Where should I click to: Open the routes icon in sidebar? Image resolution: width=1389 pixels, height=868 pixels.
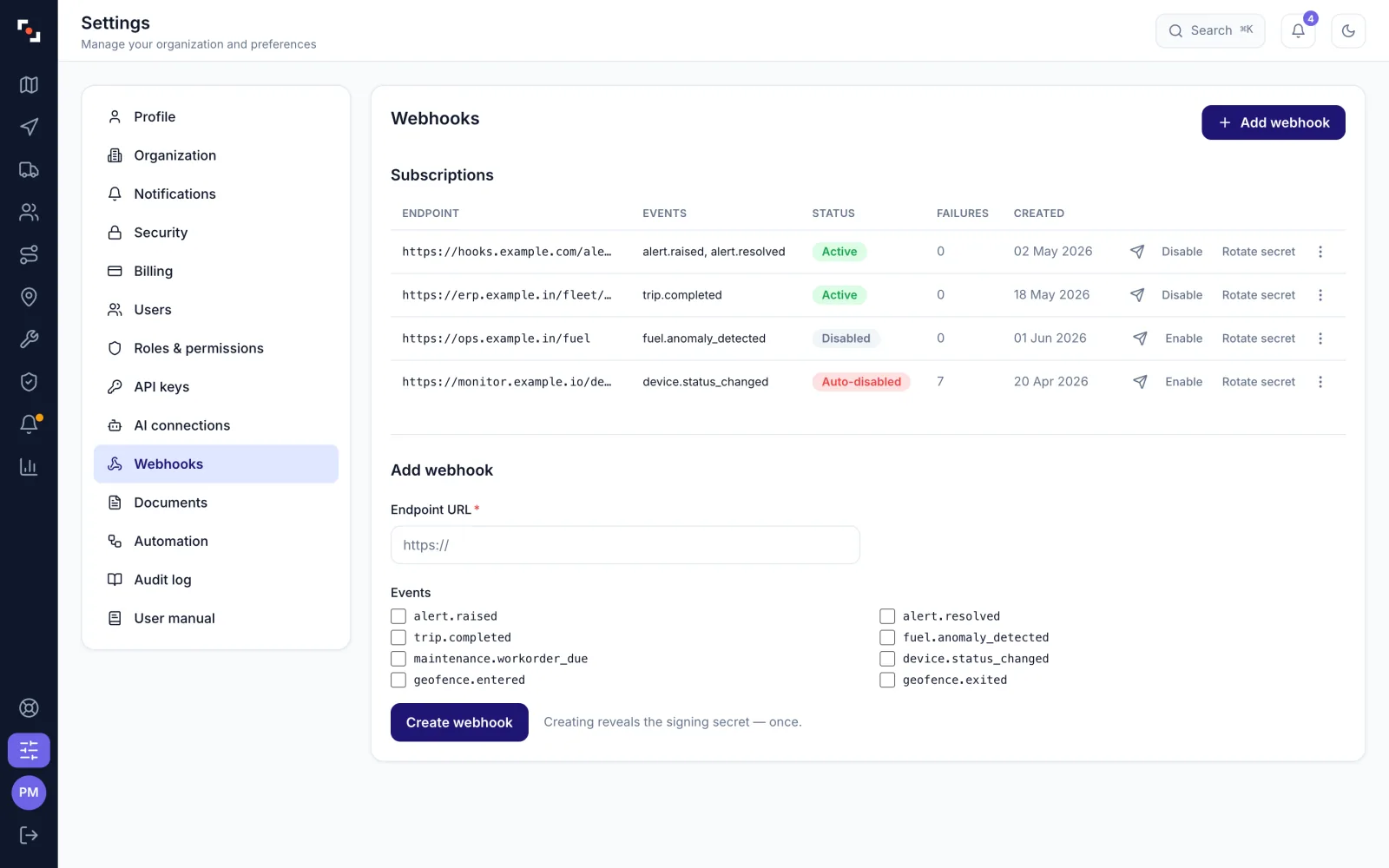(29, 255)
